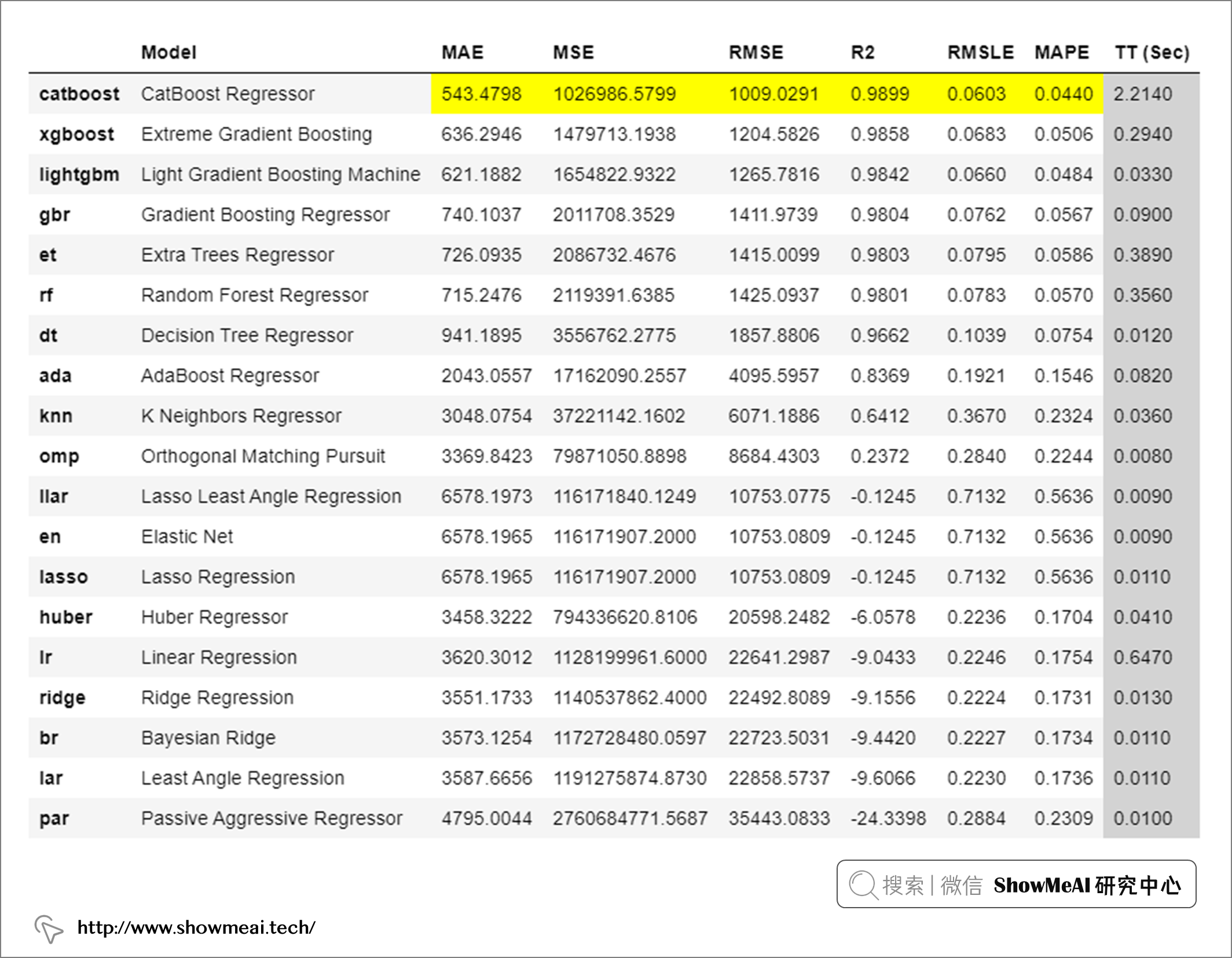Click Least Angle Regression model name
Screen dimensions: 1232x958
tap(243, 778)
